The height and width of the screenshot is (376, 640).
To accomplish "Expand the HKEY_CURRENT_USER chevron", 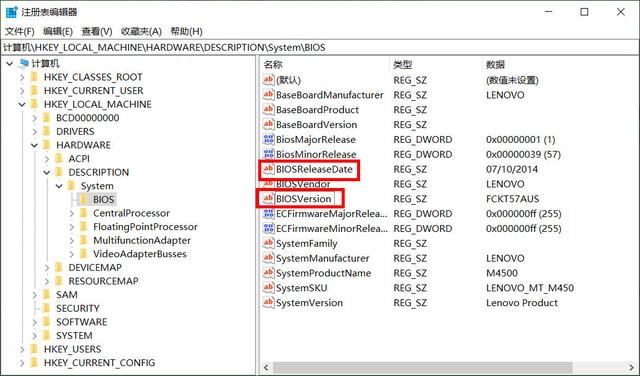I will coord(22,91).
